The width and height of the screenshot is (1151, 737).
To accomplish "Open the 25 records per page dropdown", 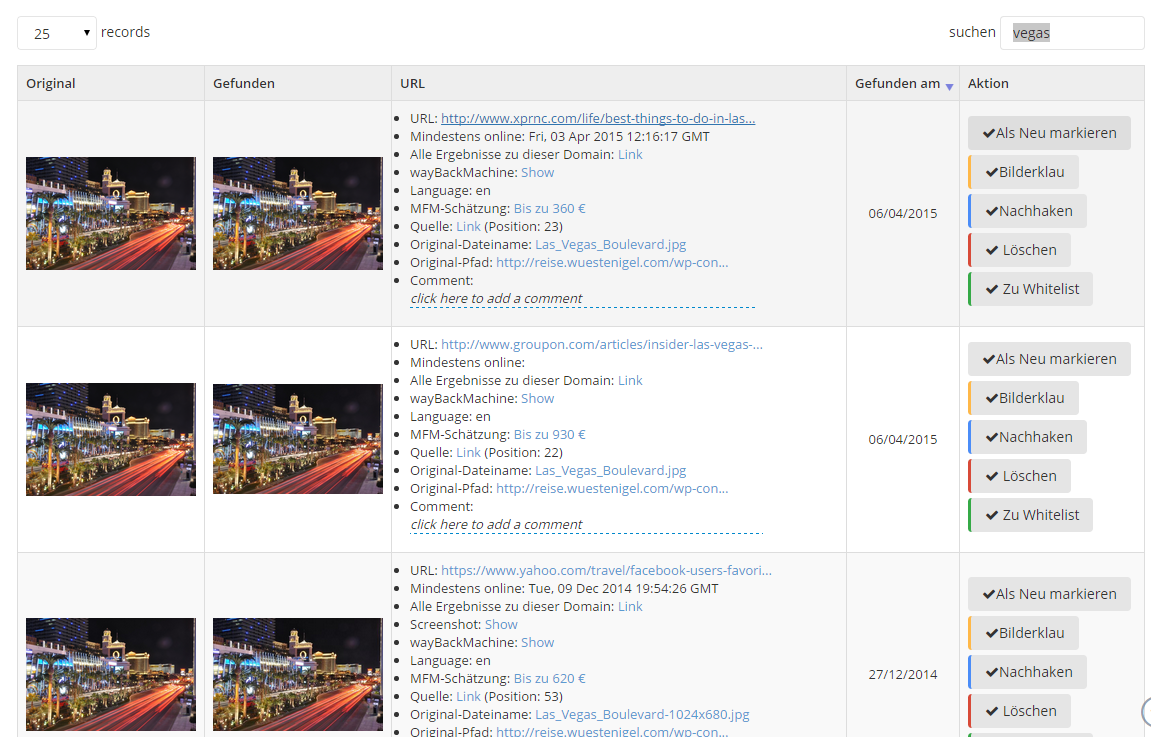I will 57,33.
